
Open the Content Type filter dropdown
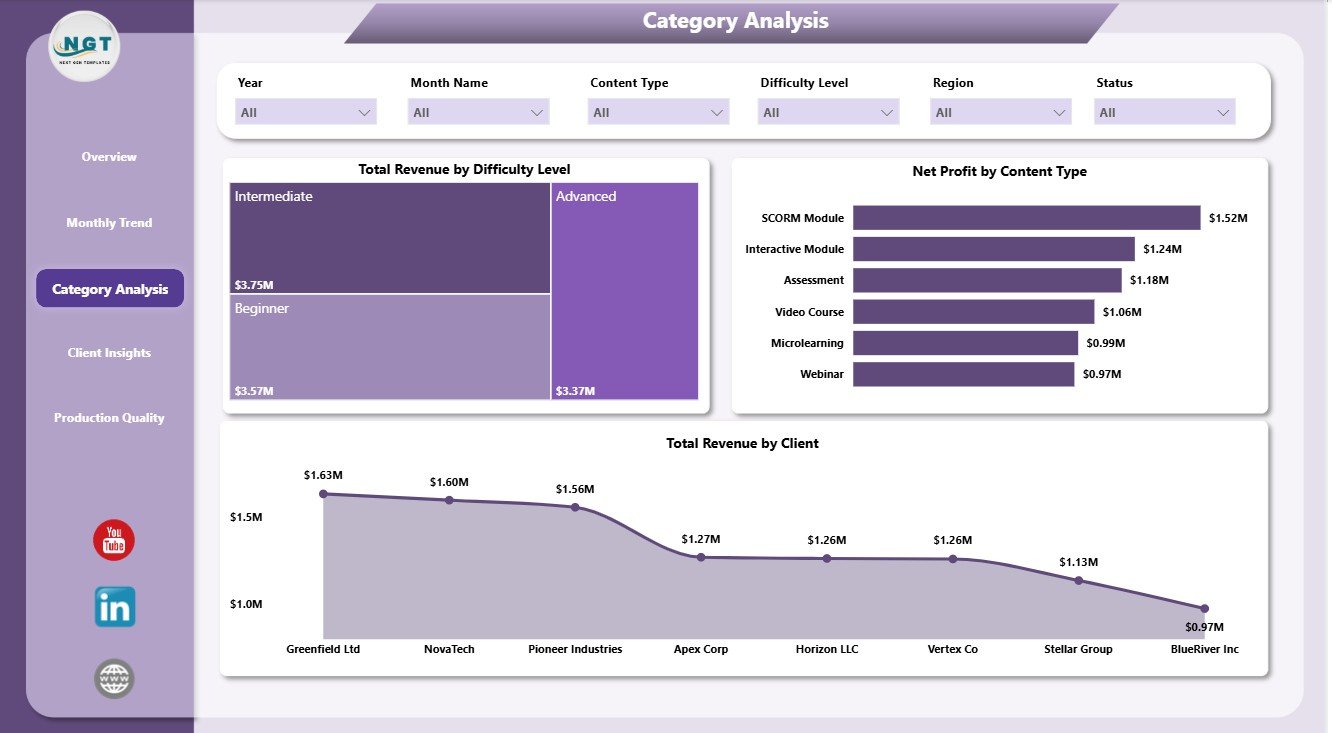tap(659, 112)
